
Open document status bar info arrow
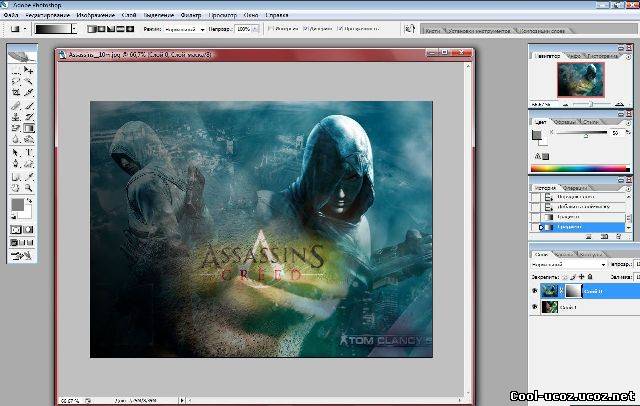pyautogui.click(x=182, y=401)
